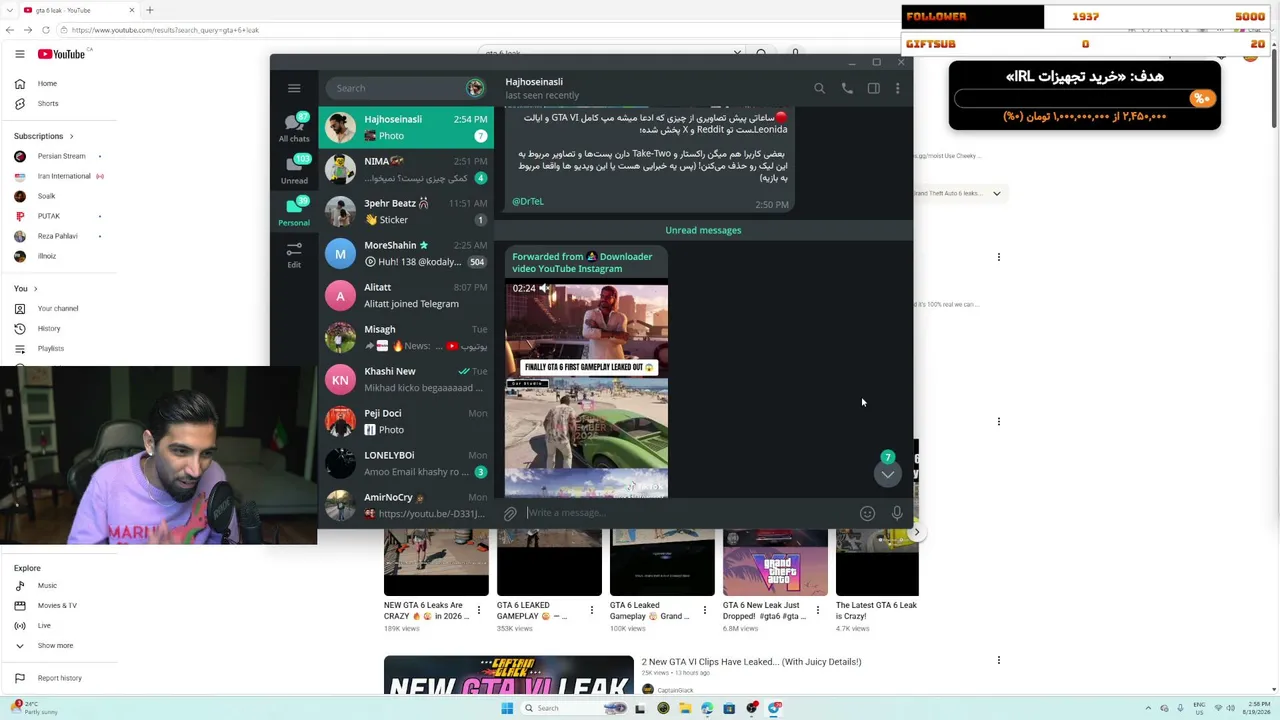The image size is (1280, 720).
Task: Open a new browser tab
Action: 150,10
